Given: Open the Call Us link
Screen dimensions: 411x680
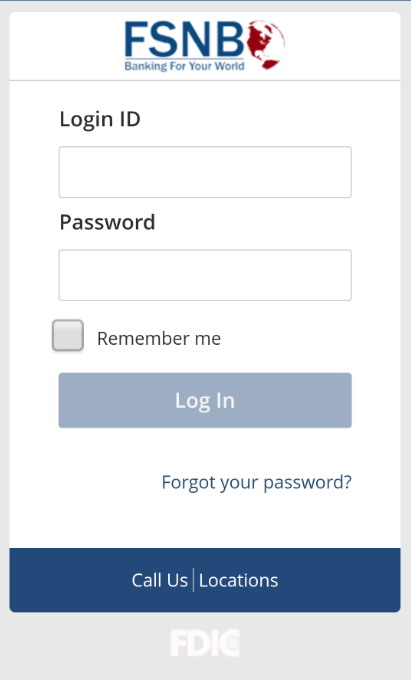Looking at the screenshot, I should (x=160, y=580).
